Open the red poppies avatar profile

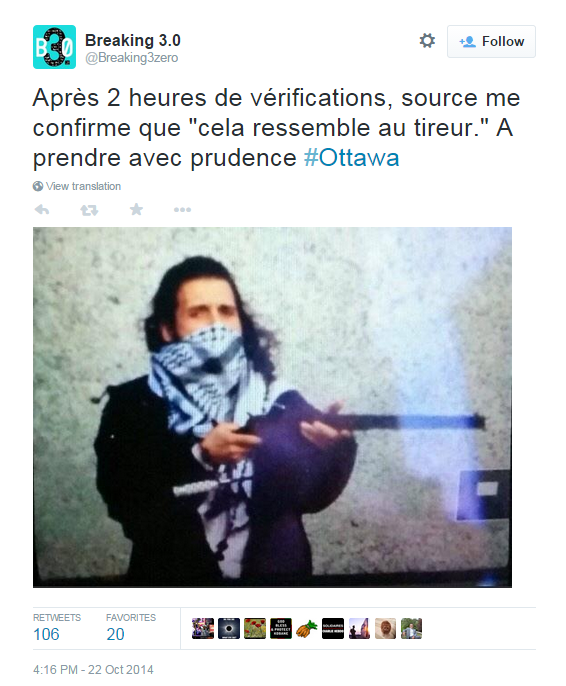255,629
